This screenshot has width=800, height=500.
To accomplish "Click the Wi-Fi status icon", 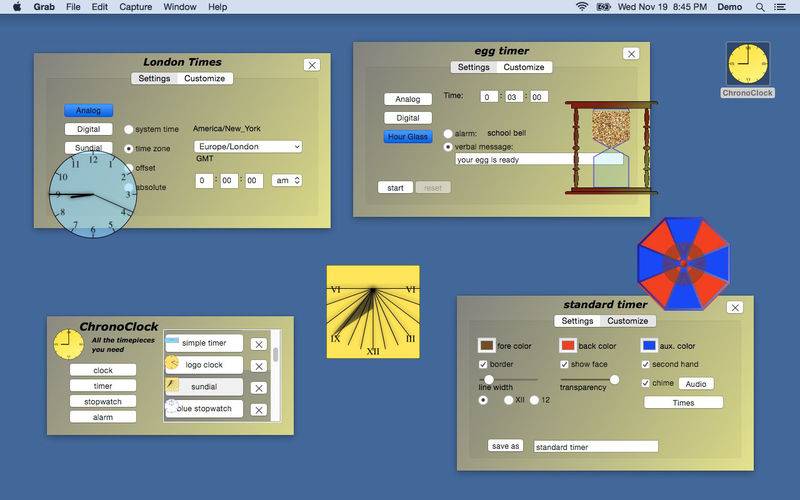I will point(582,7).
